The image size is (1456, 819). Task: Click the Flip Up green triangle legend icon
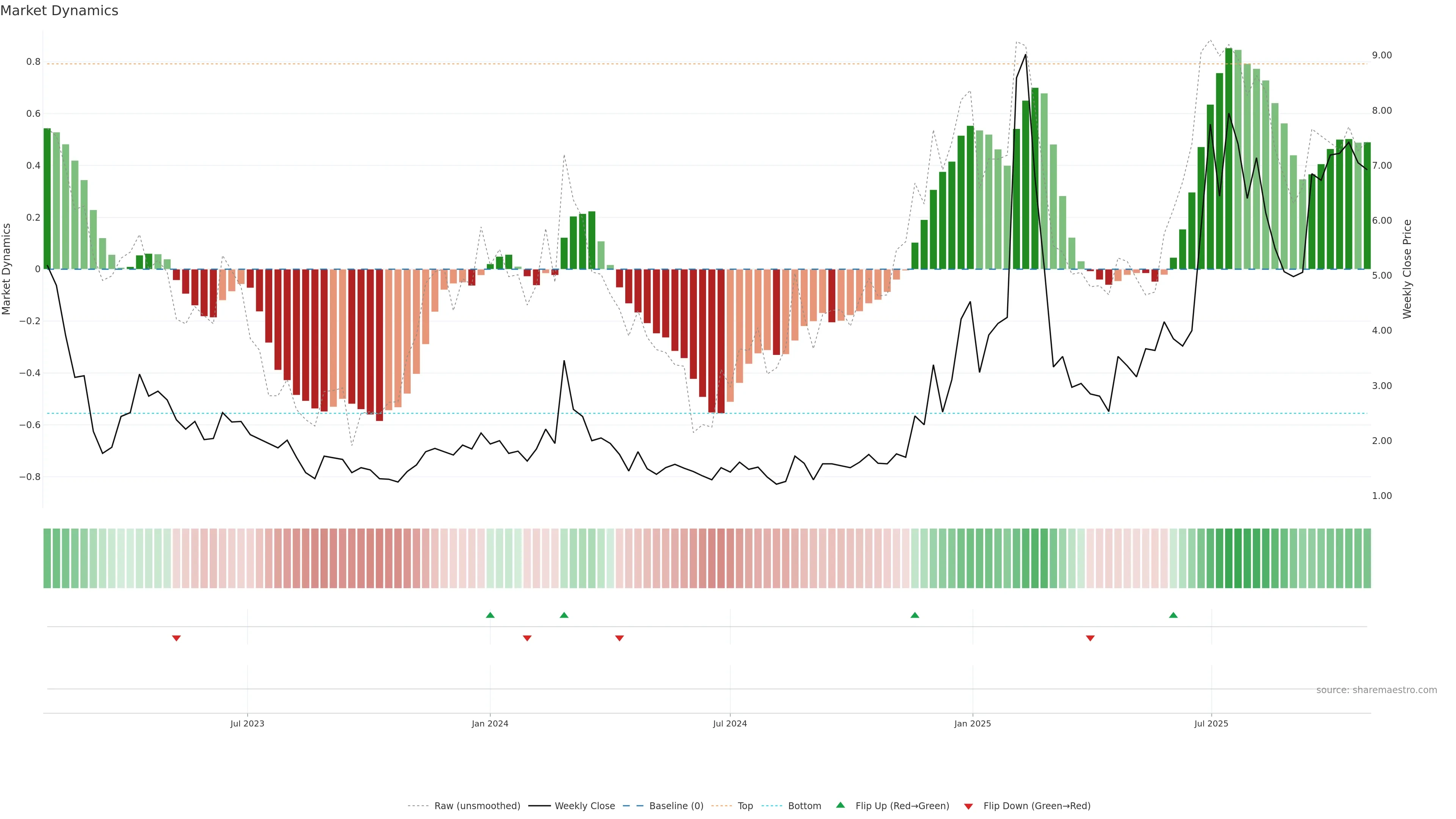pyautogui.click(x=841, y=805)
